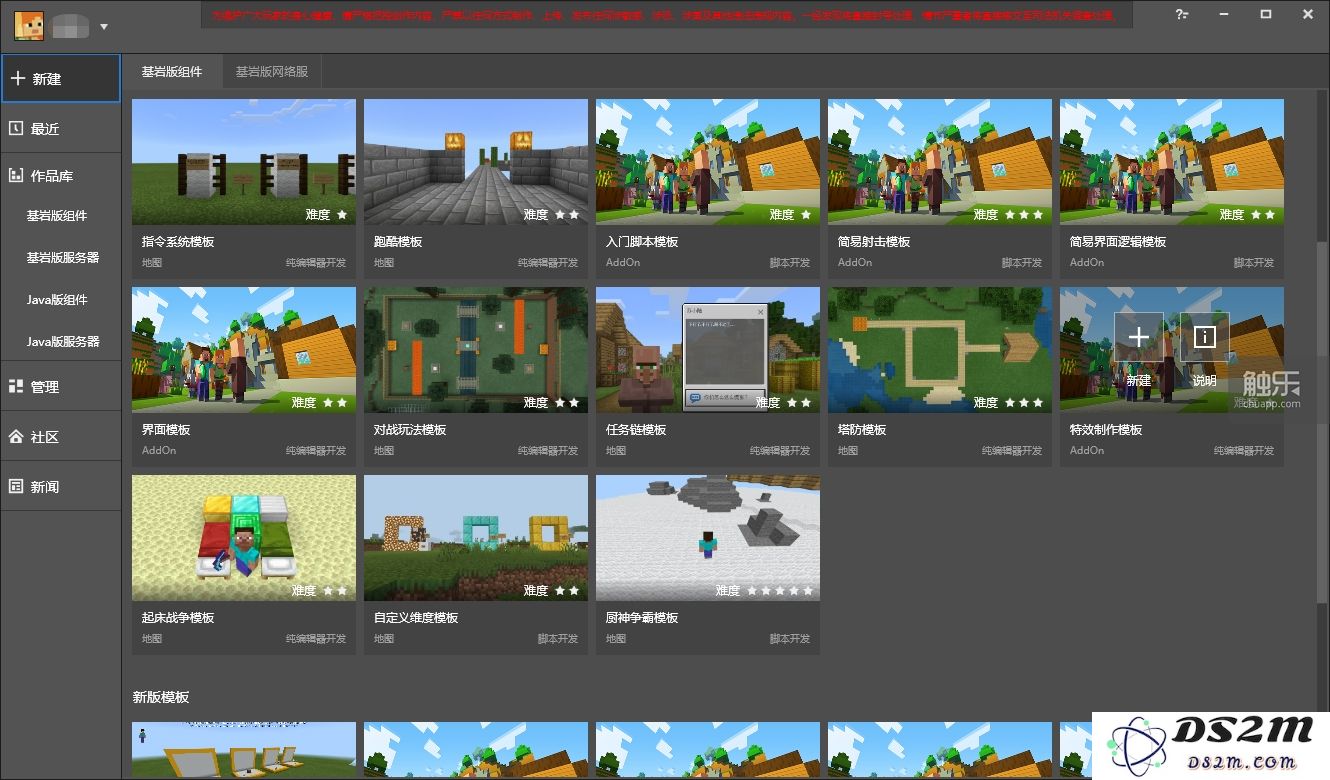Image resolution: width=1330 pixels, height=780 pixels.
Task: Click 脚本开发 label under 入门脚本模板
Action: click(790, 263)
